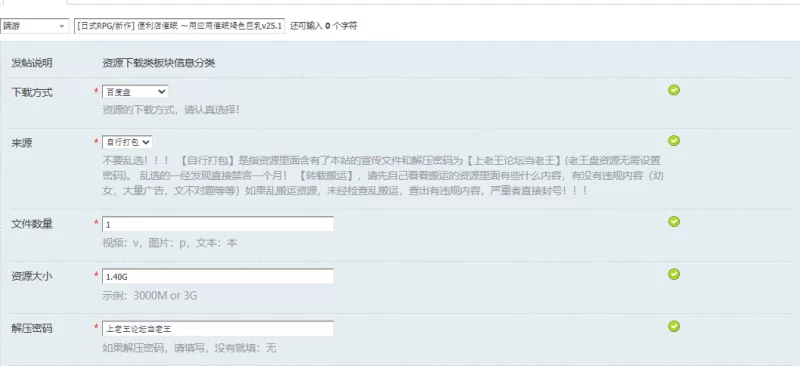800x366 pixels.
Task: Click the 文件数量 input field
Action: coord(218,224)
